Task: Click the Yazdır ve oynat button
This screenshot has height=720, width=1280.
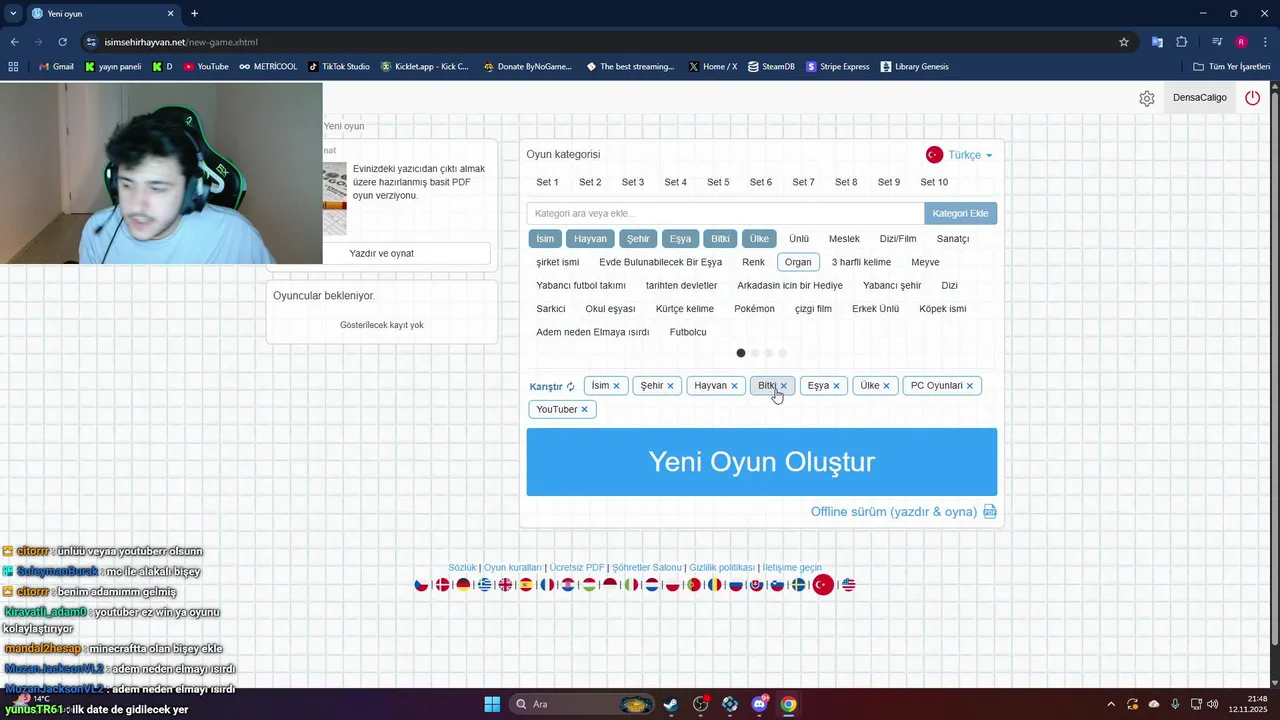Action: [381, 254]
